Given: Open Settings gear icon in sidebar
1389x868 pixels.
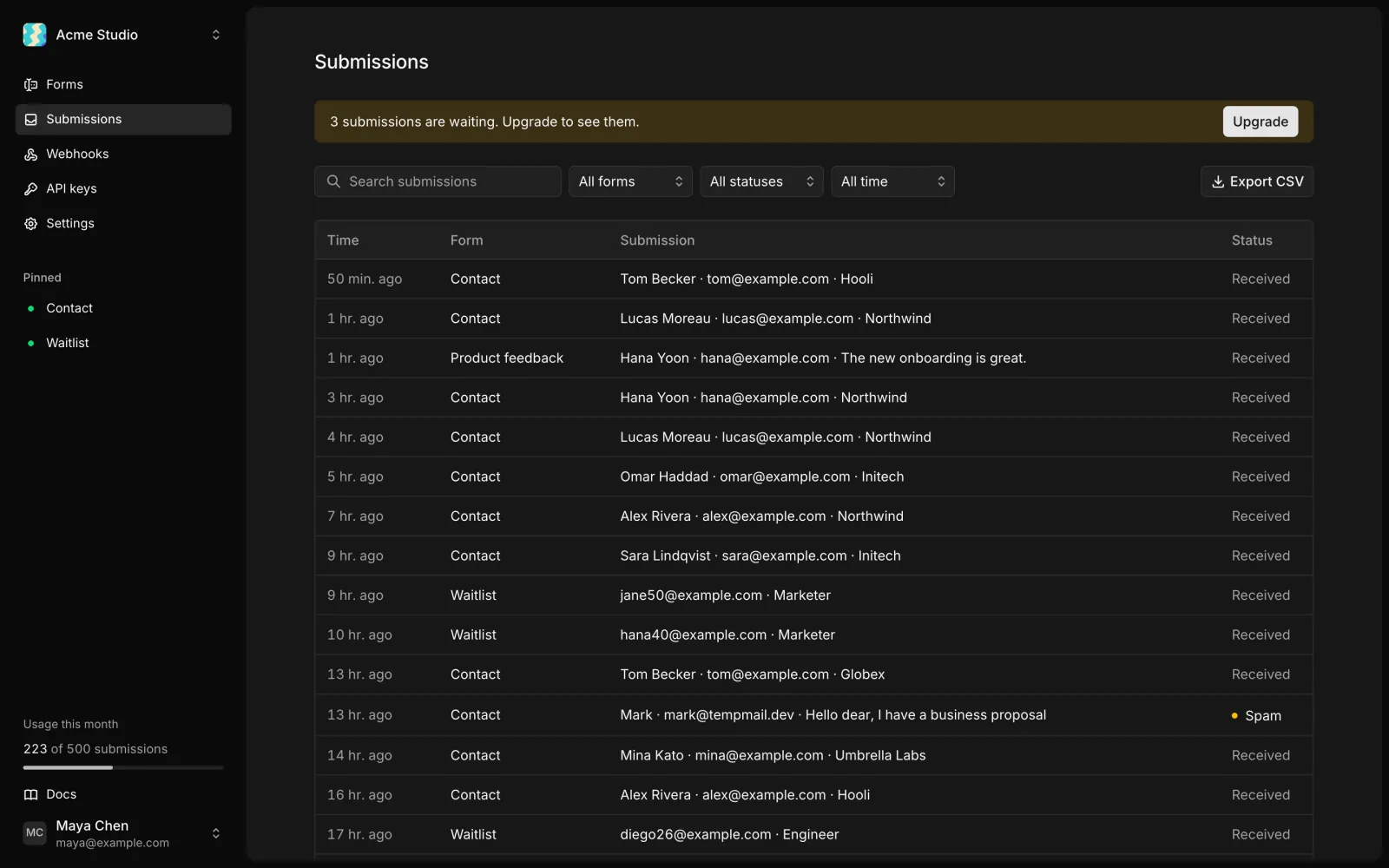Looking at the screenshot, I should coord(31,223).
